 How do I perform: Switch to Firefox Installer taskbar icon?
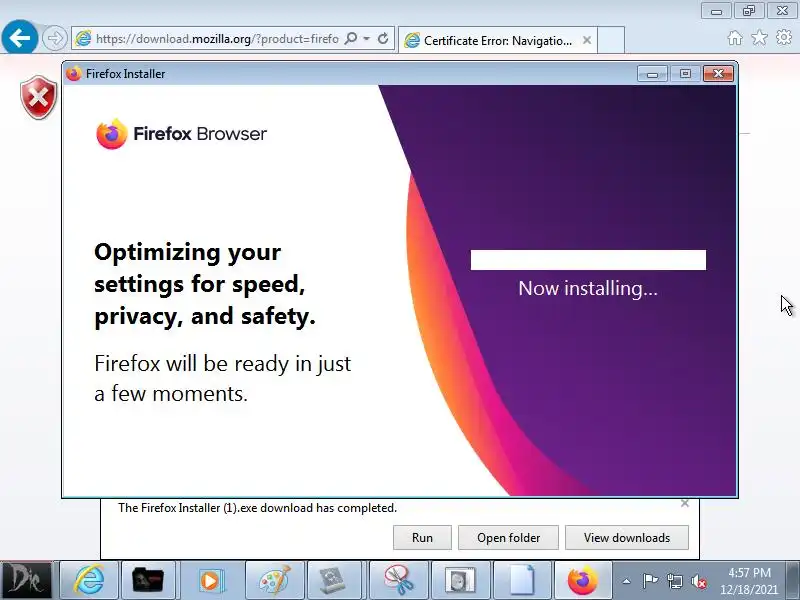tap(583, 580)
